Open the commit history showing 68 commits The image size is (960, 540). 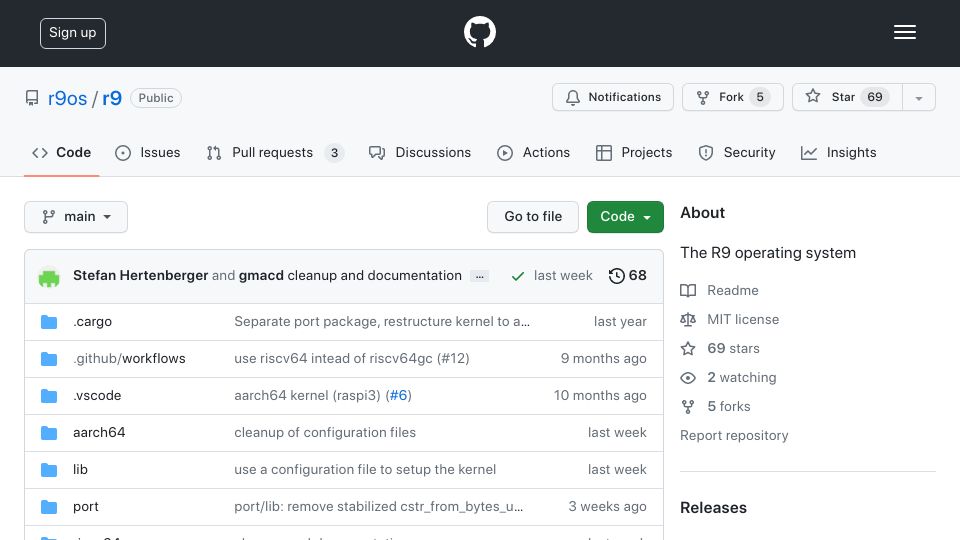click(628, 276)
